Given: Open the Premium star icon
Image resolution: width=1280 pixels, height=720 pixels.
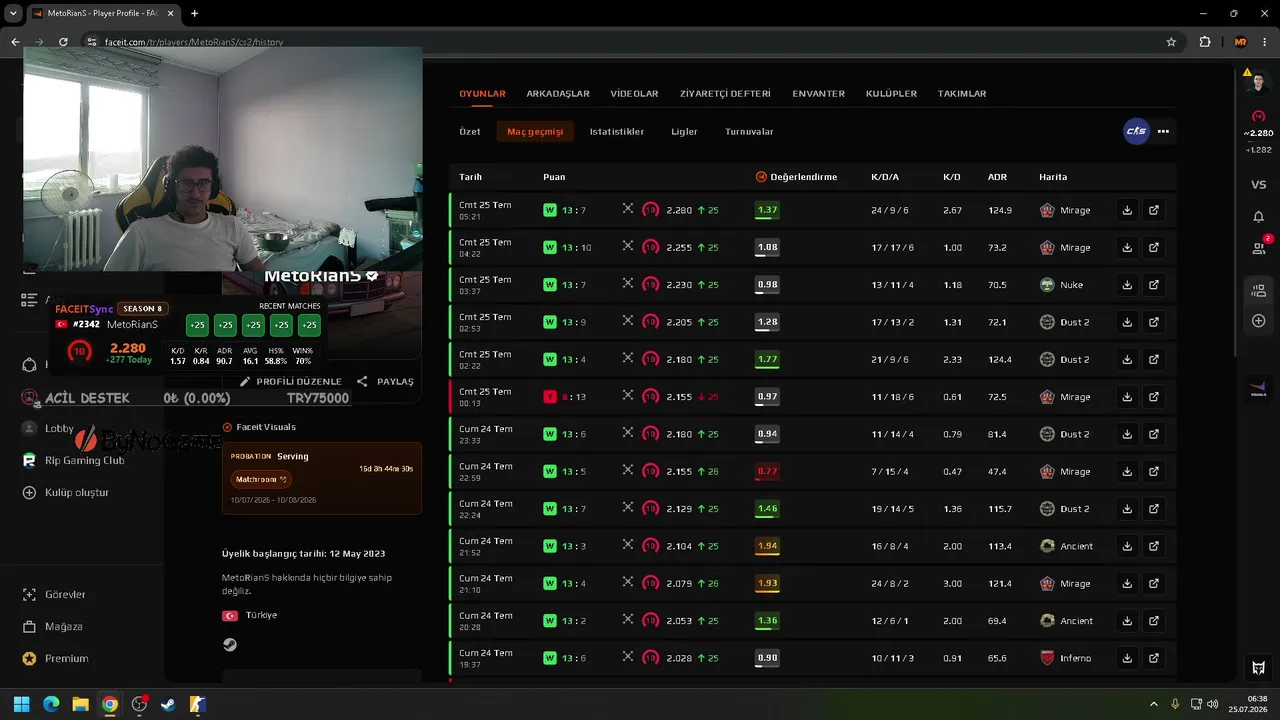Looking at the screenshot, I should click(29, 658).
